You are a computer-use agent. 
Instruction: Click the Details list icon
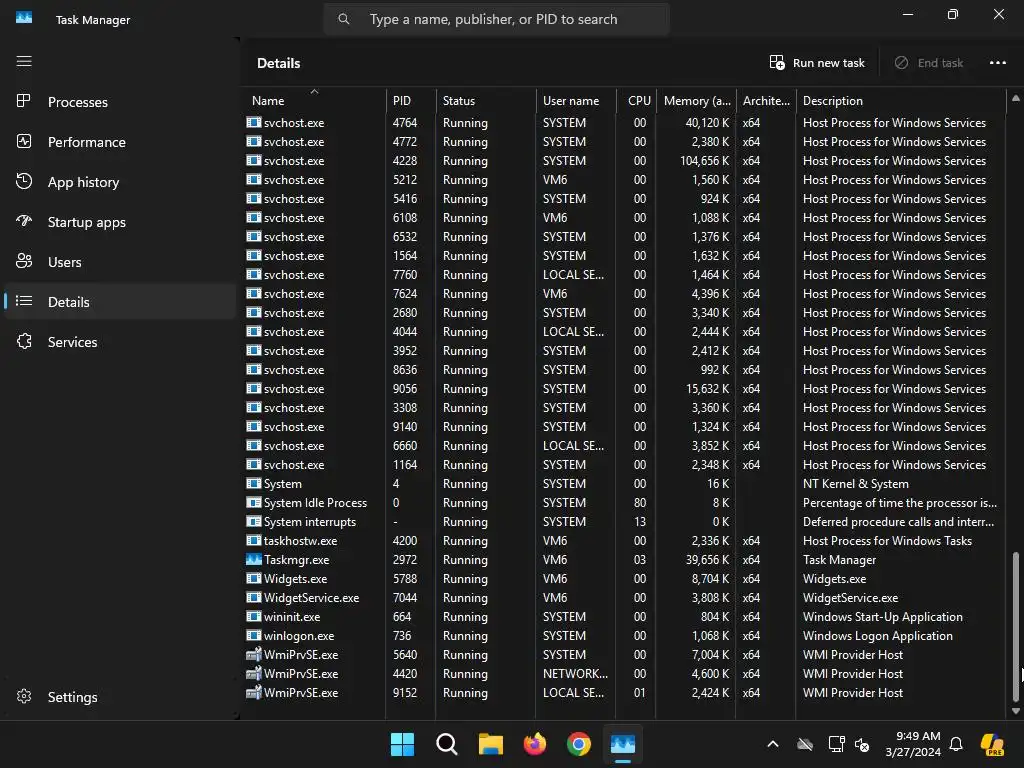pos(24,301)
